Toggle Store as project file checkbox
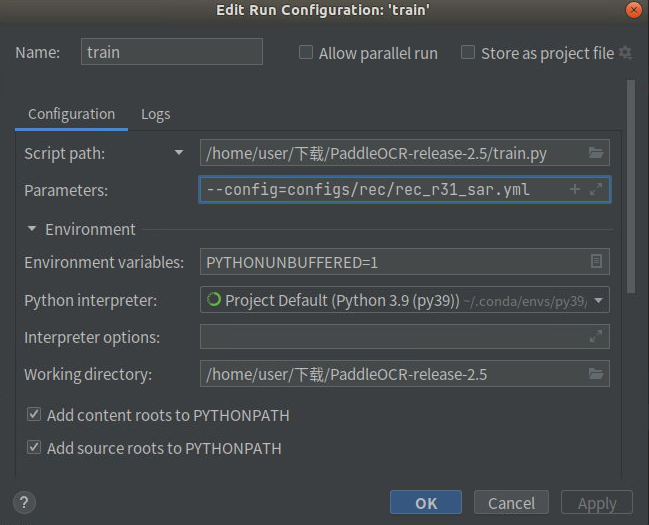 coord(468,53)
